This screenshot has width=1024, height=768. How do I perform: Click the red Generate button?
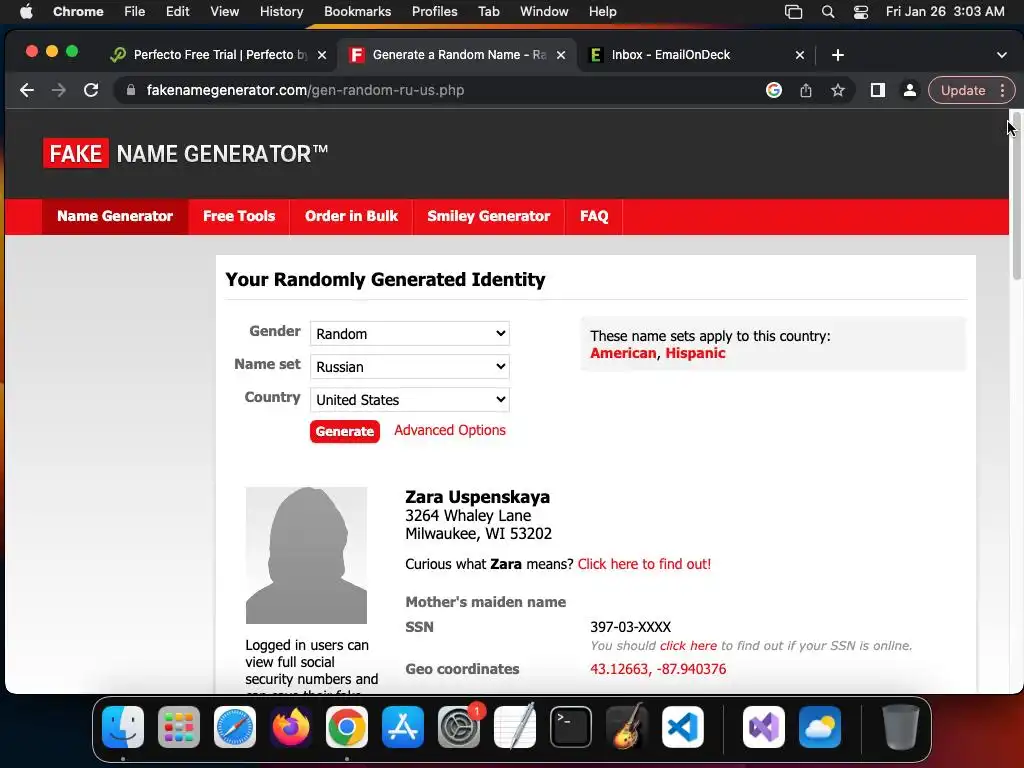tap(345, 431)
